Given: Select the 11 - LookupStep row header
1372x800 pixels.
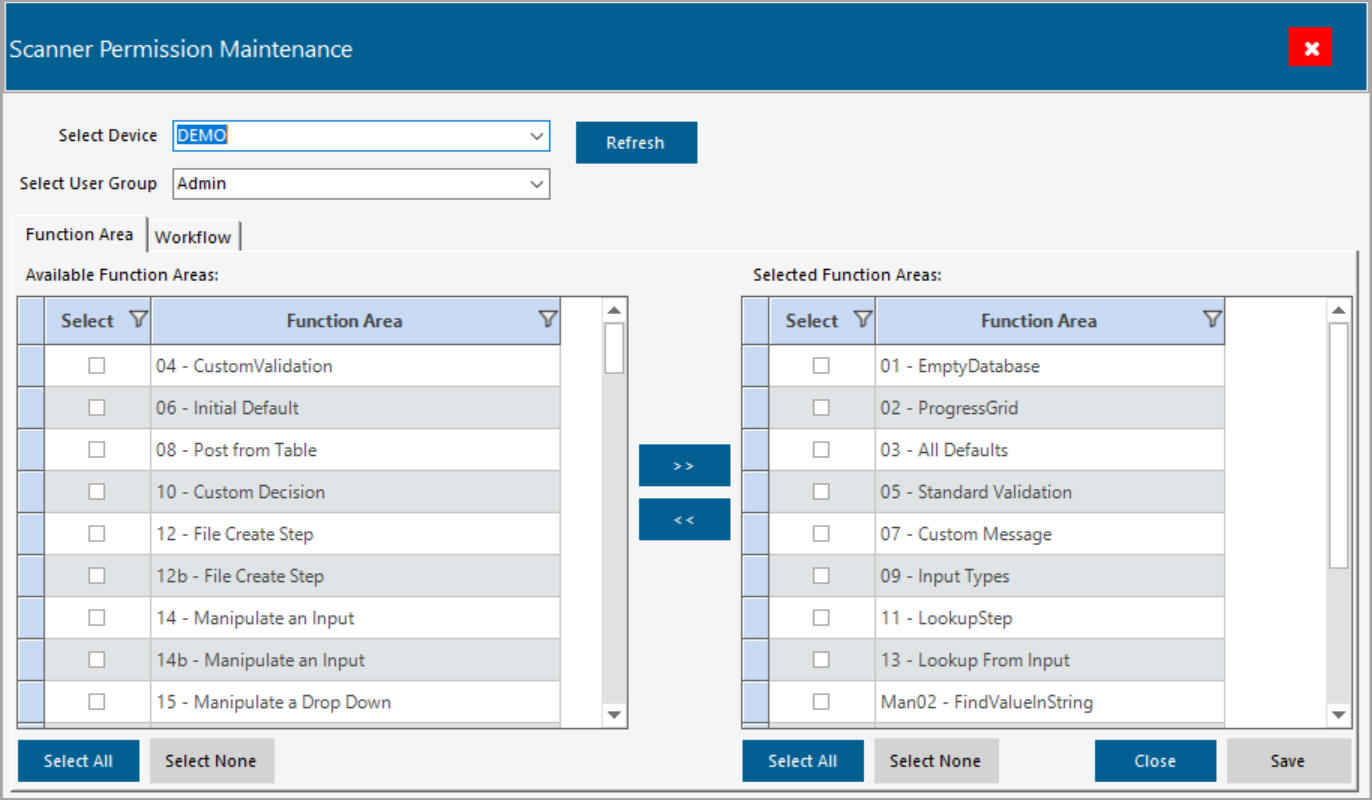Looking at the screenshot, I should 756,618.
